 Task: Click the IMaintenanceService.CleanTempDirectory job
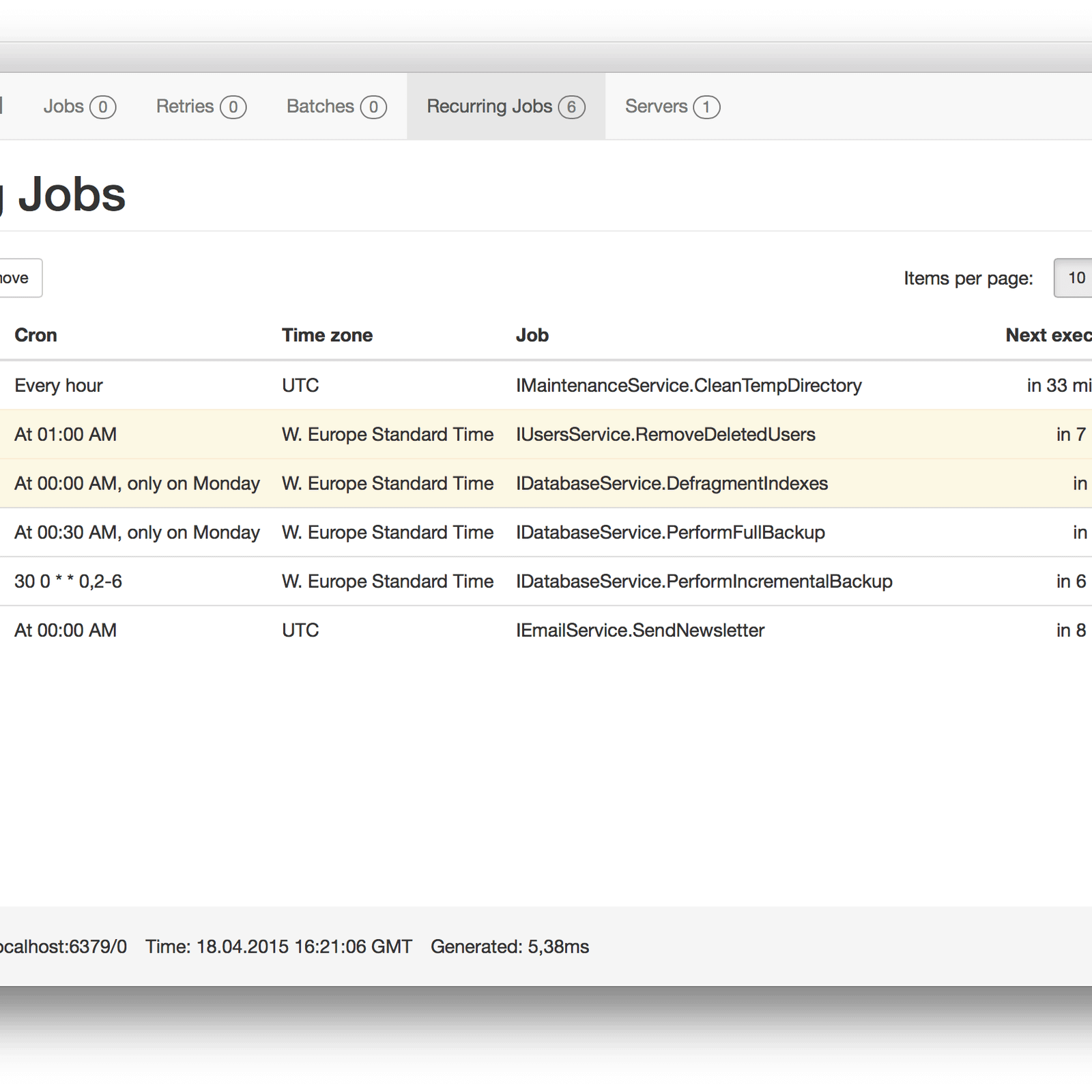pyautogui.click(x=688, y=386)
